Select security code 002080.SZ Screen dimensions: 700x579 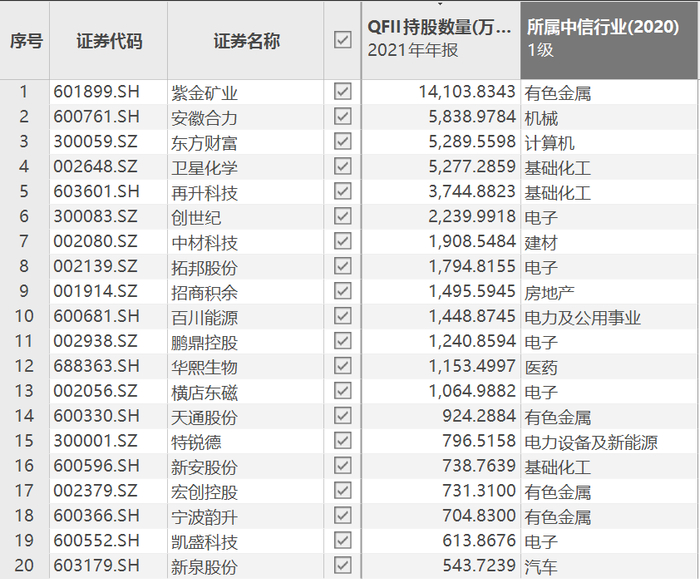[x=96, y=242]
